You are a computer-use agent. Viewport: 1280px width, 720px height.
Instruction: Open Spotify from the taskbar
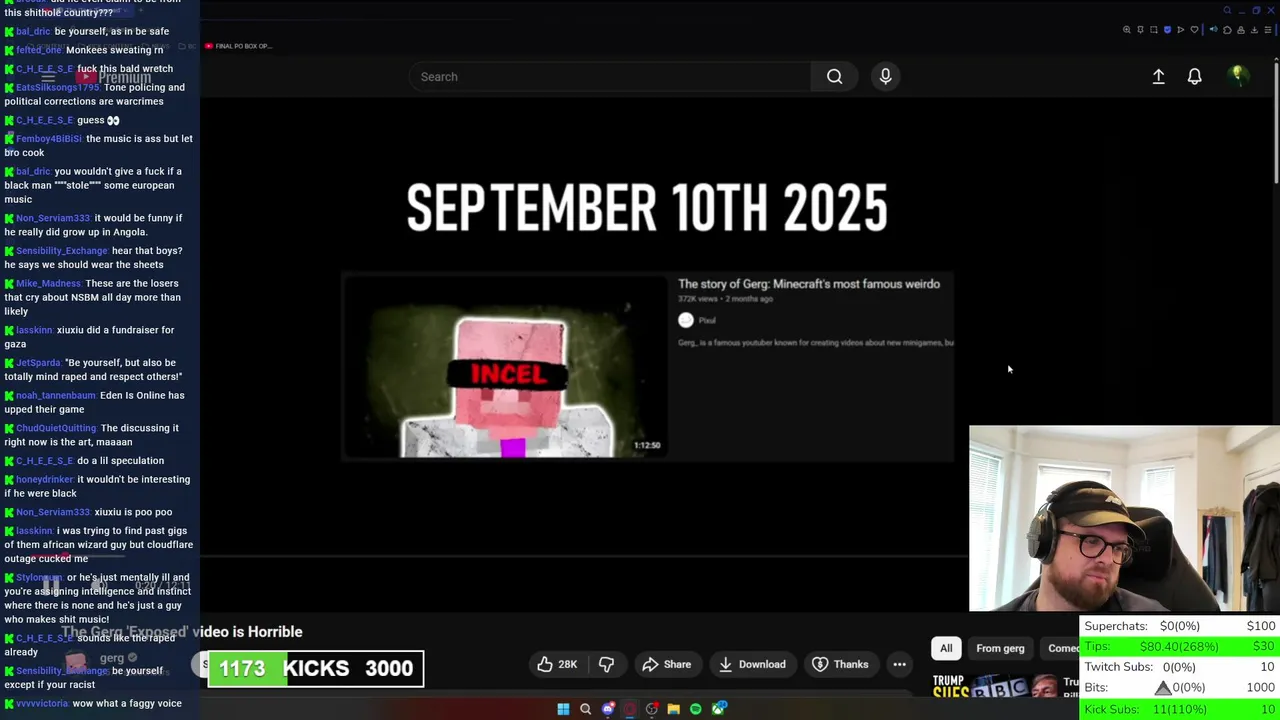tap(696, 709)
